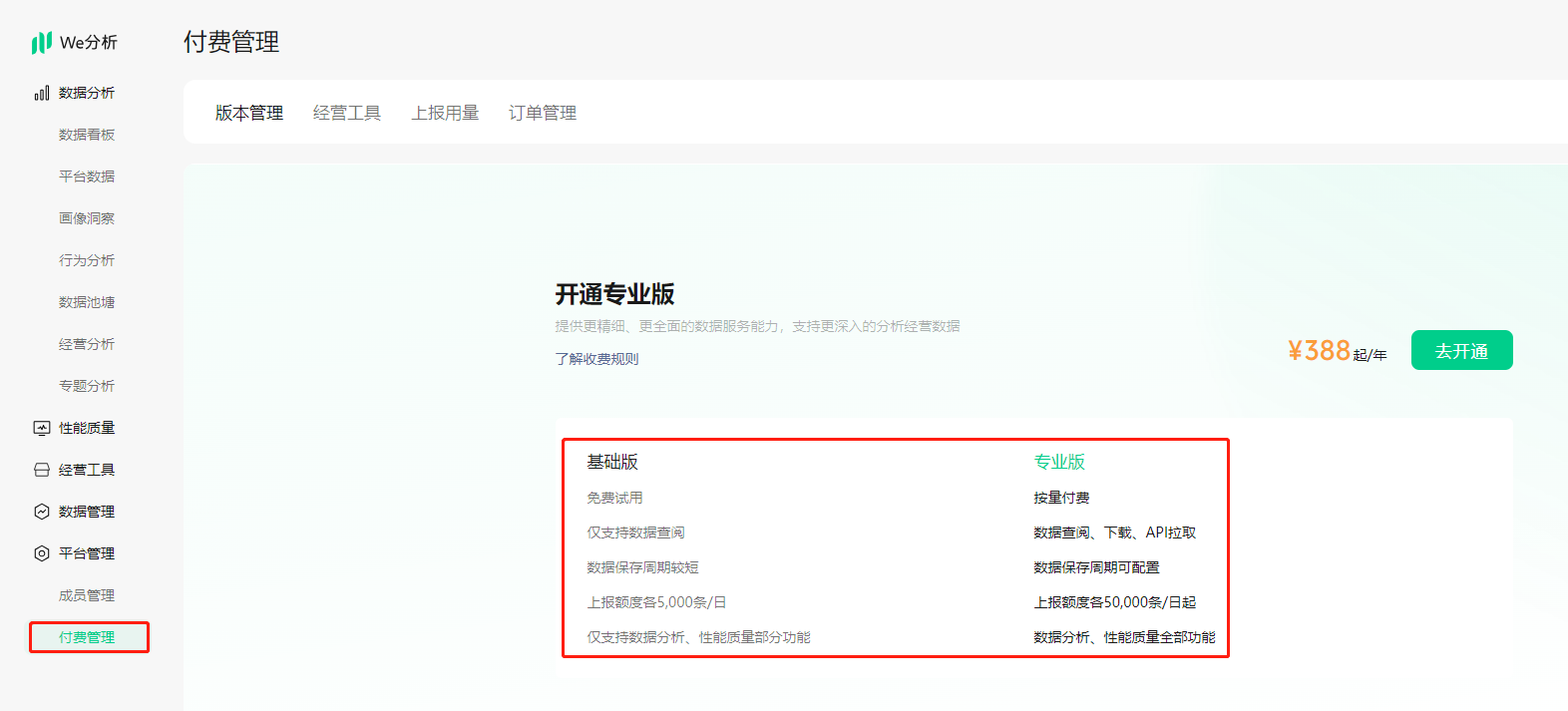Click the 平台管理 gear icon
This screenshot has width=1568, height=711.
[x=42, y=553]
